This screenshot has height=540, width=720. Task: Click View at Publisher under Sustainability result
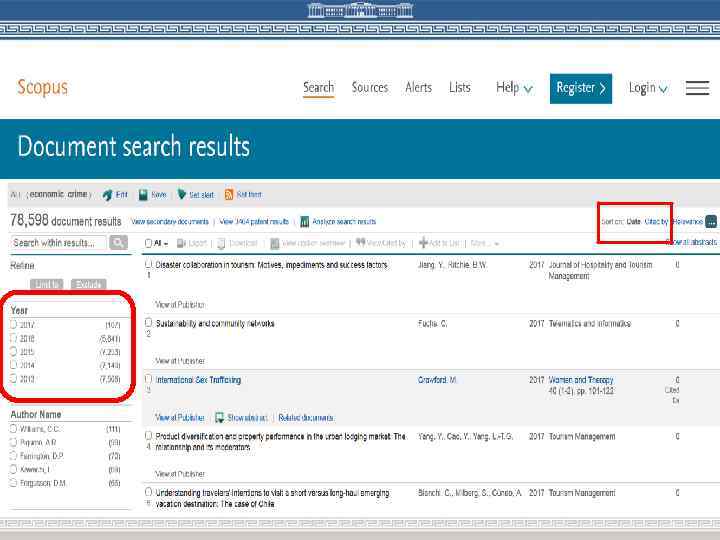point(180,361)
